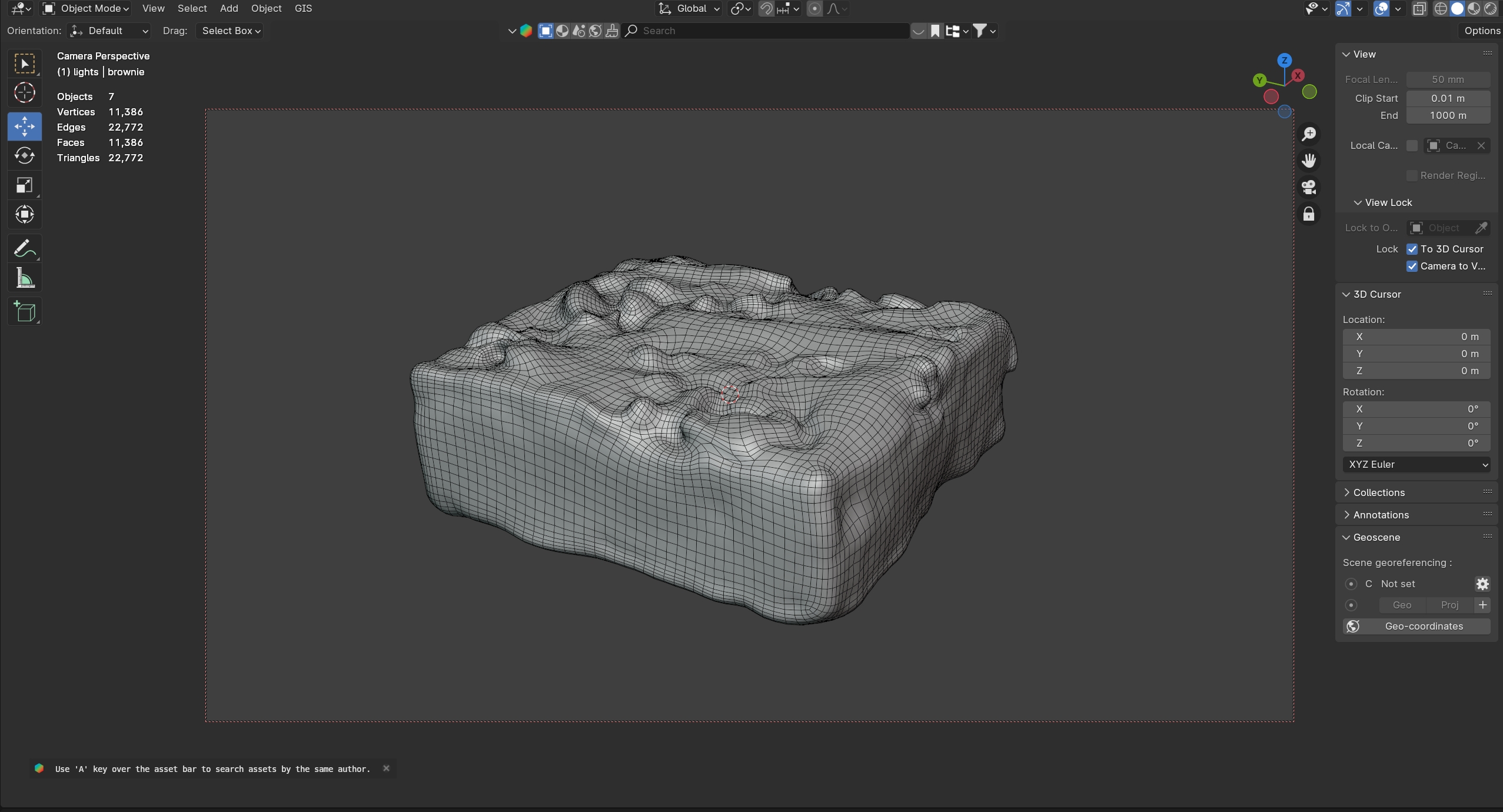Screen dimensions: 1503x812
Task: Click the Options button
Action: [1482, 31]
